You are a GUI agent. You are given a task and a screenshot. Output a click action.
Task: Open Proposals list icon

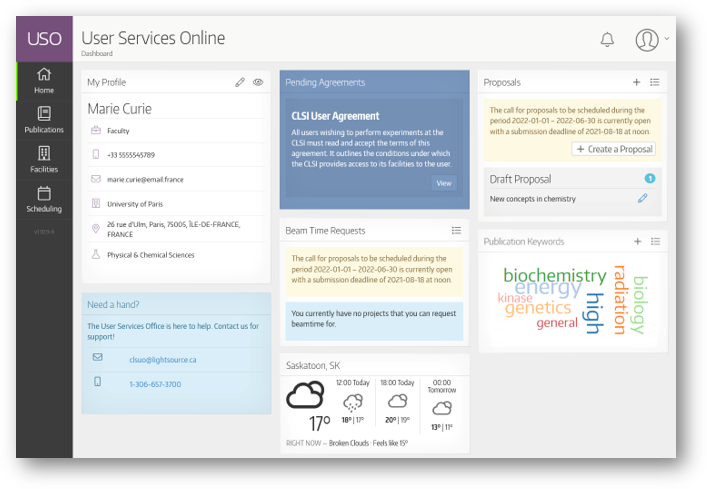(655, 82)
